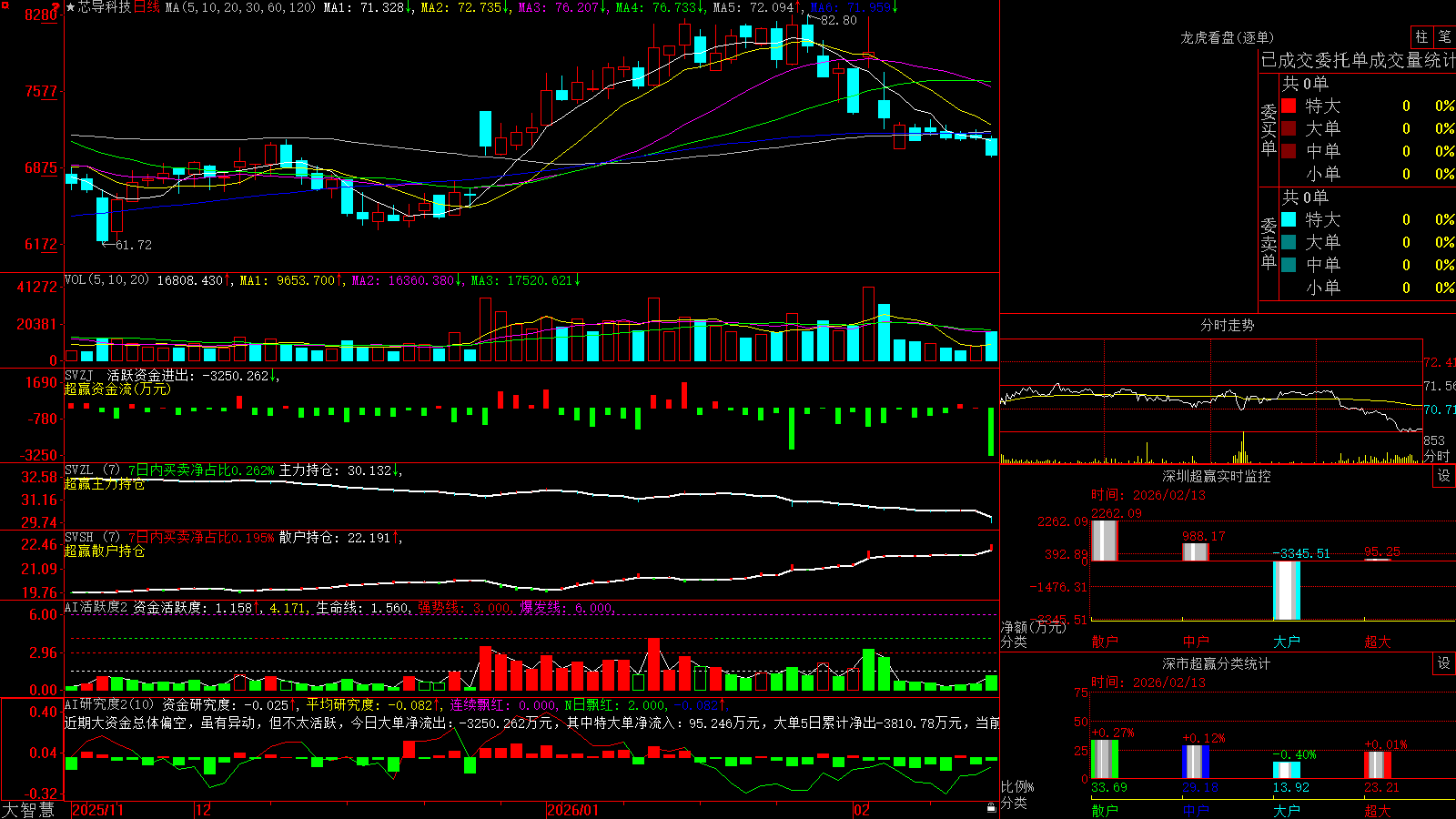This screenshot has width=1456, height=819.
Task: Click the 委卖单 section label
Action: pyautogui.click(x=1269, y=243)
